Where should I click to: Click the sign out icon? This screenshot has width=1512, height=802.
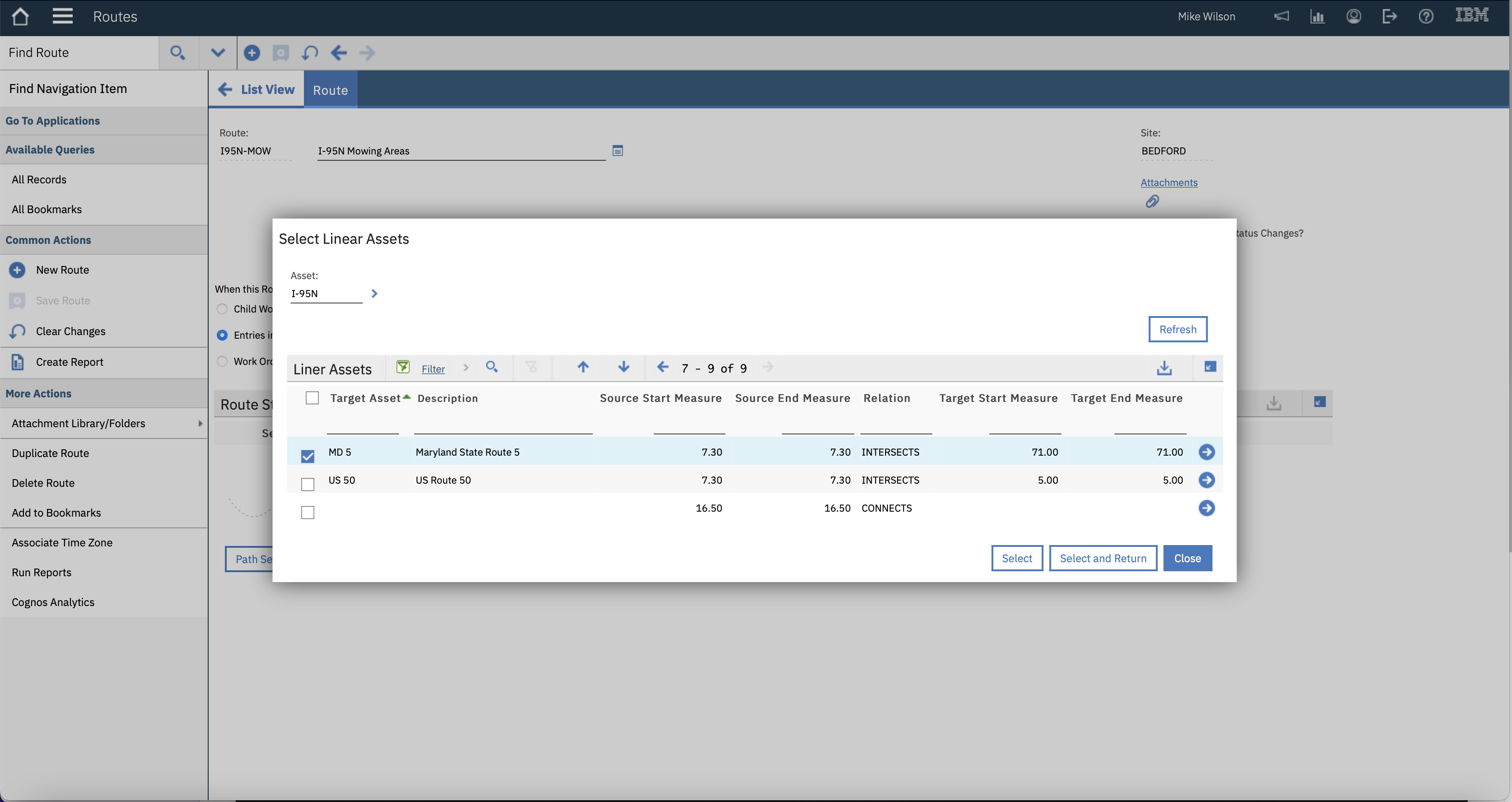click(x=1389, y=16)
